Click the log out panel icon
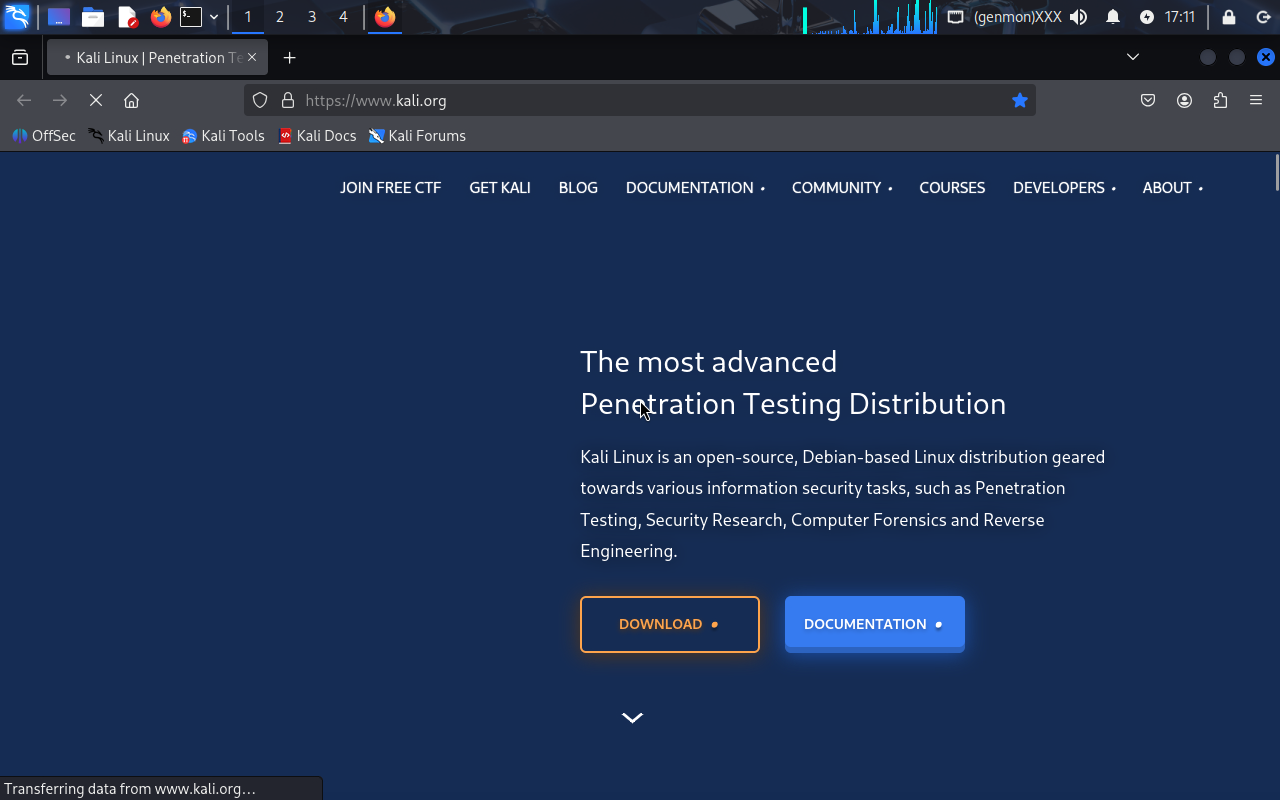Viewport: 1280px width, 800px height. click(1263, 17)
